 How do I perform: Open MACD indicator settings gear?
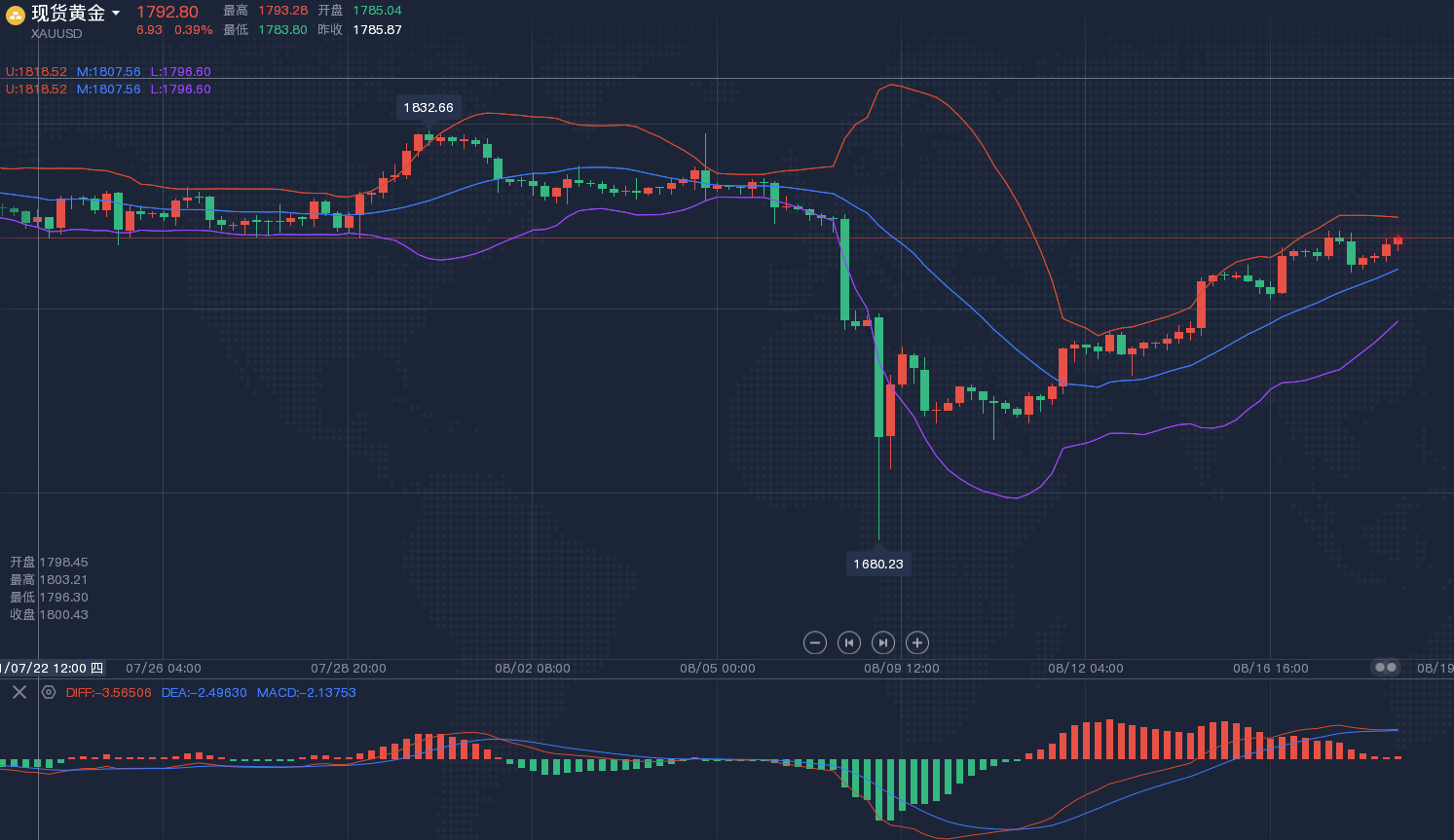49,692
